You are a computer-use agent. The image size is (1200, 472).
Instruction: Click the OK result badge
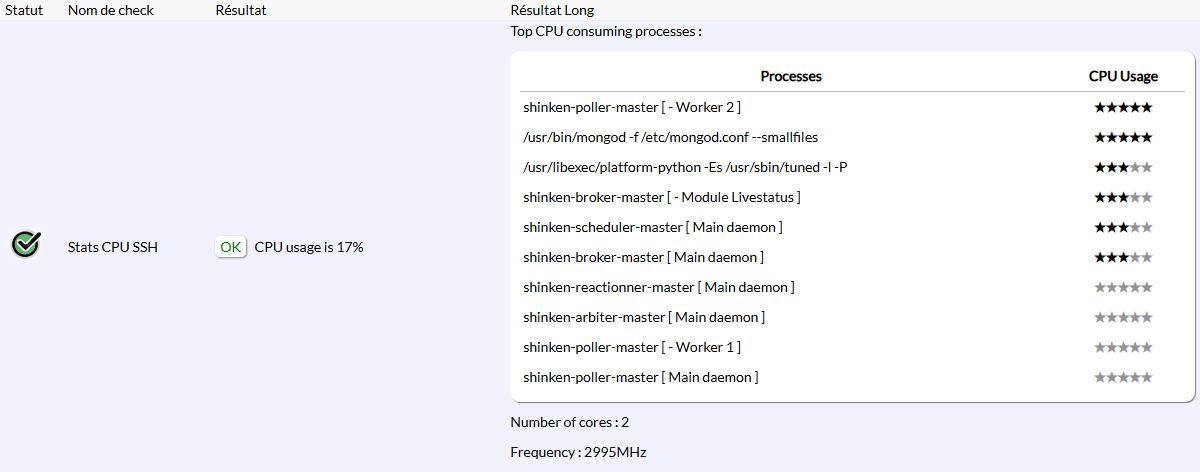[x=231, y=247]
